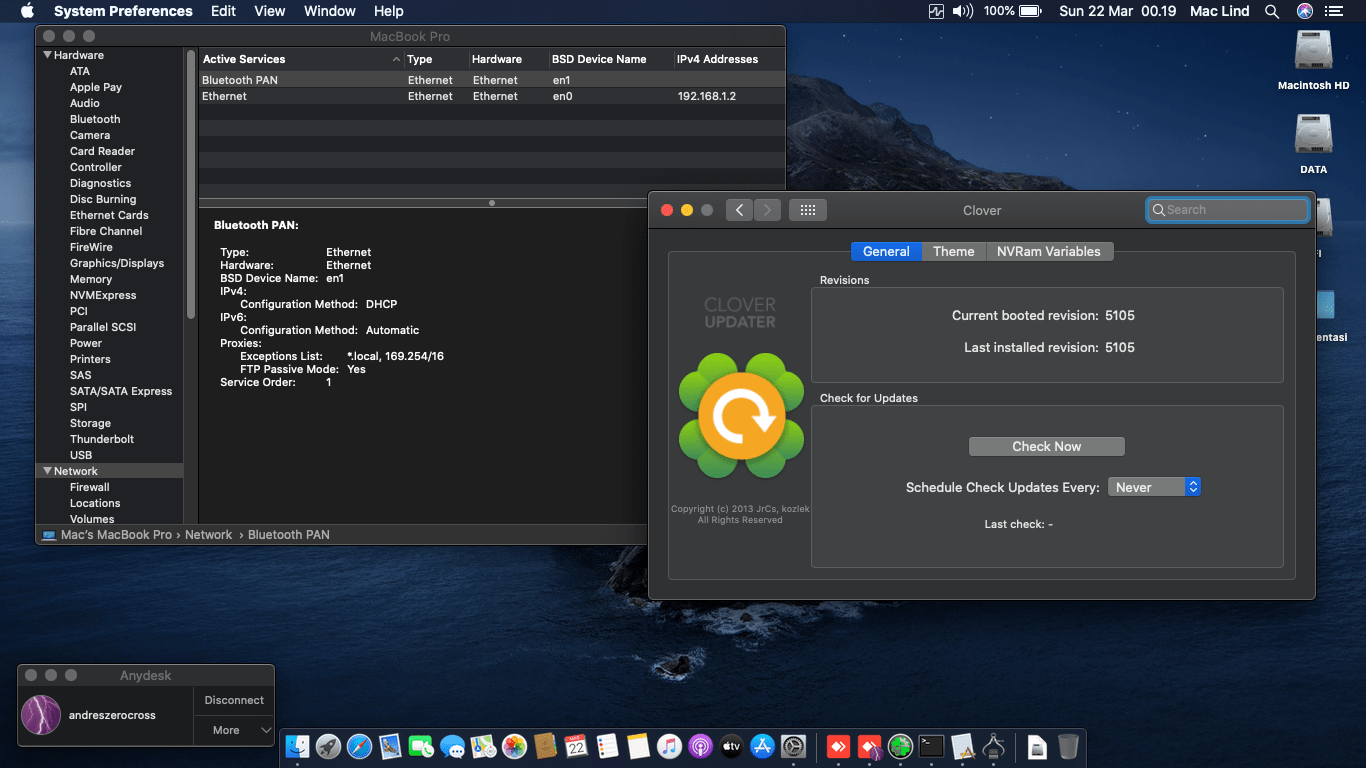Select SATA/SATA Express in sidebar
Viewport: 1366px width, 768px height.
tap(121, 391)
